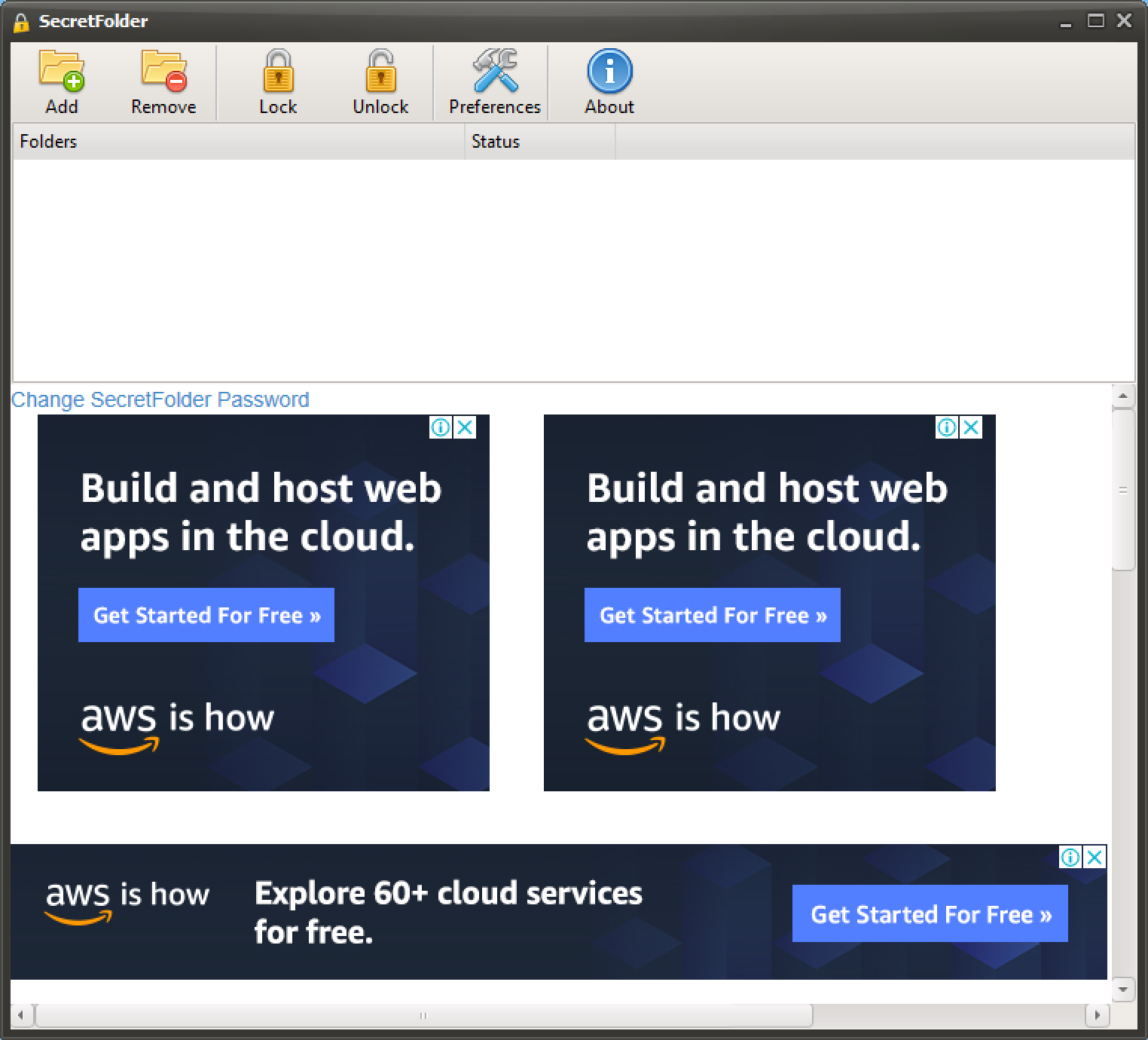This screenshot has height=1040, width=1148.
Task: Click the horizontal scrollbar right arrow
Action: [1097, 1015]
